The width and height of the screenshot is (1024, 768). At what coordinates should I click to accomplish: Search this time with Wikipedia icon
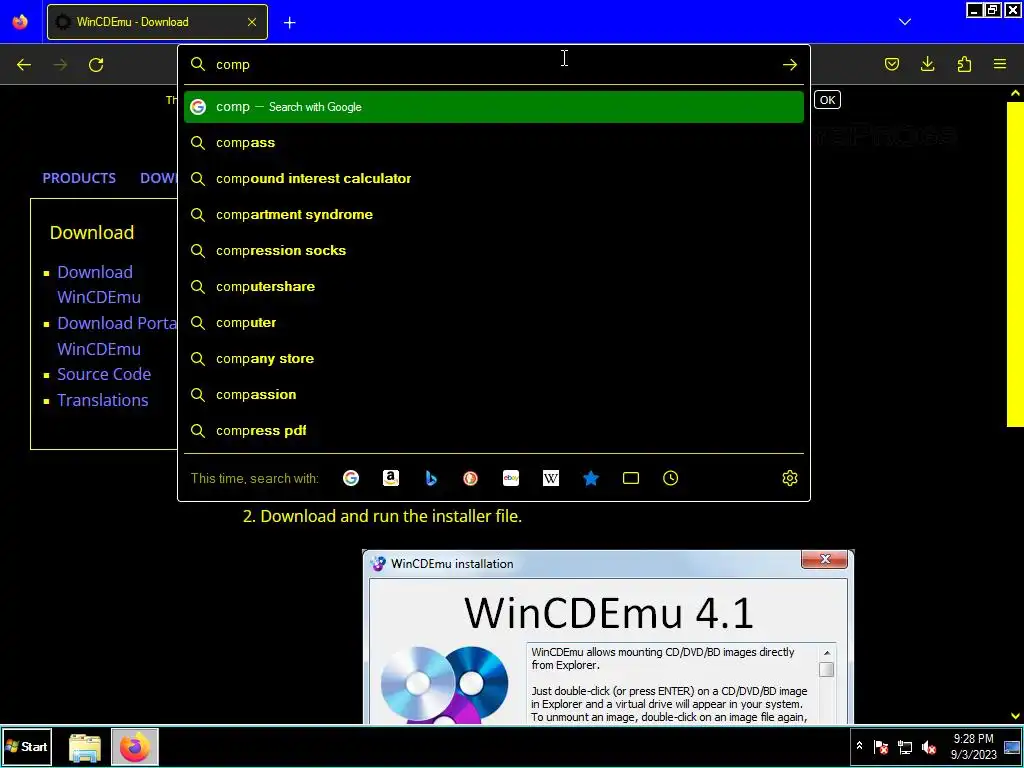pyautogui.click(x=551, y=478)
